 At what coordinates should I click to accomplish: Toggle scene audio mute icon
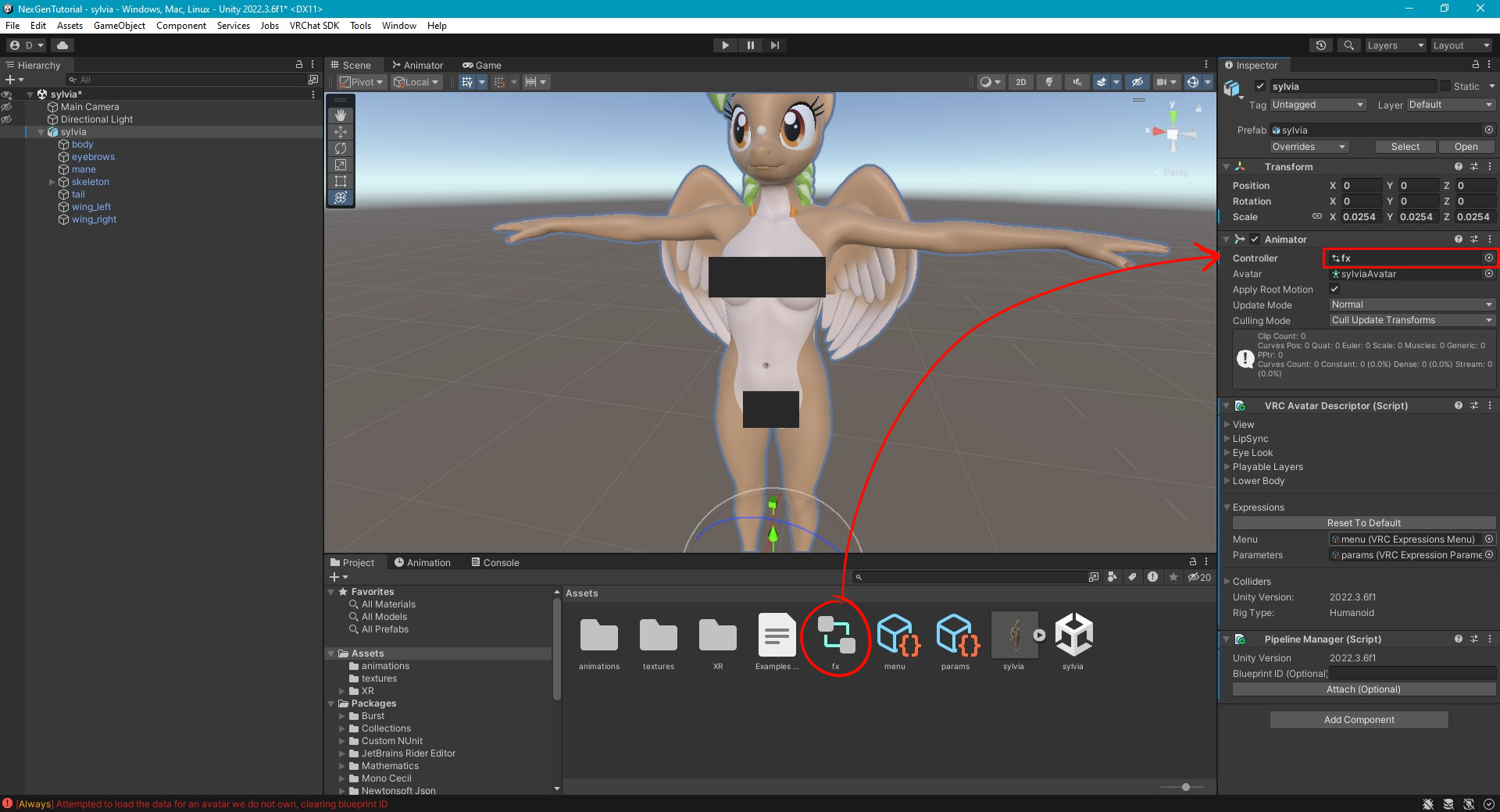[1077, 82]
